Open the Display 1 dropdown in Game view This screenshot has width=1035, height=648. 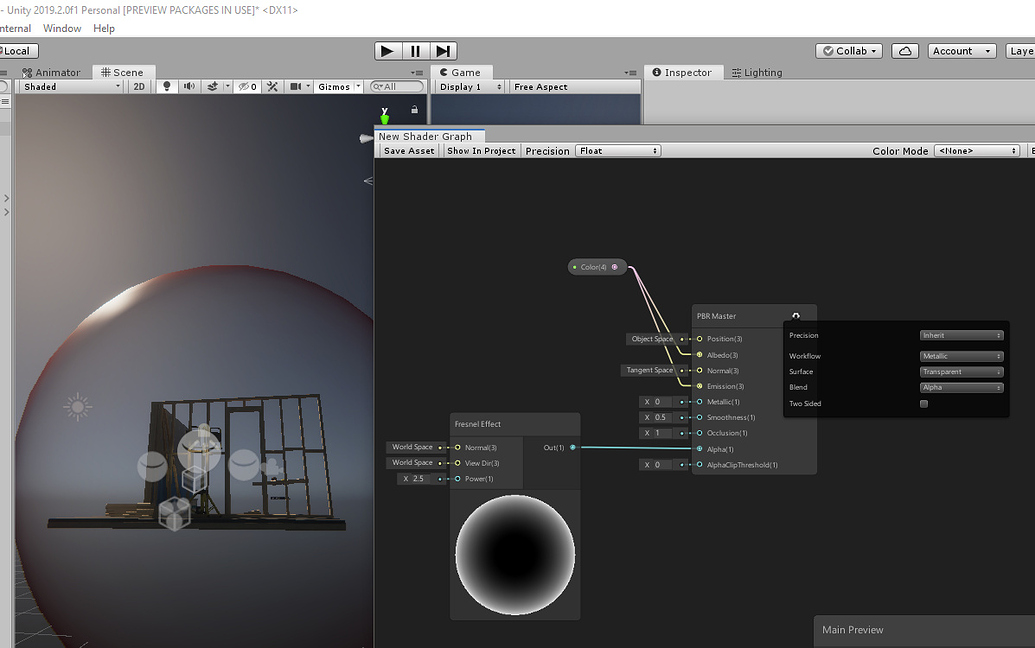click(x=470, y=86)
